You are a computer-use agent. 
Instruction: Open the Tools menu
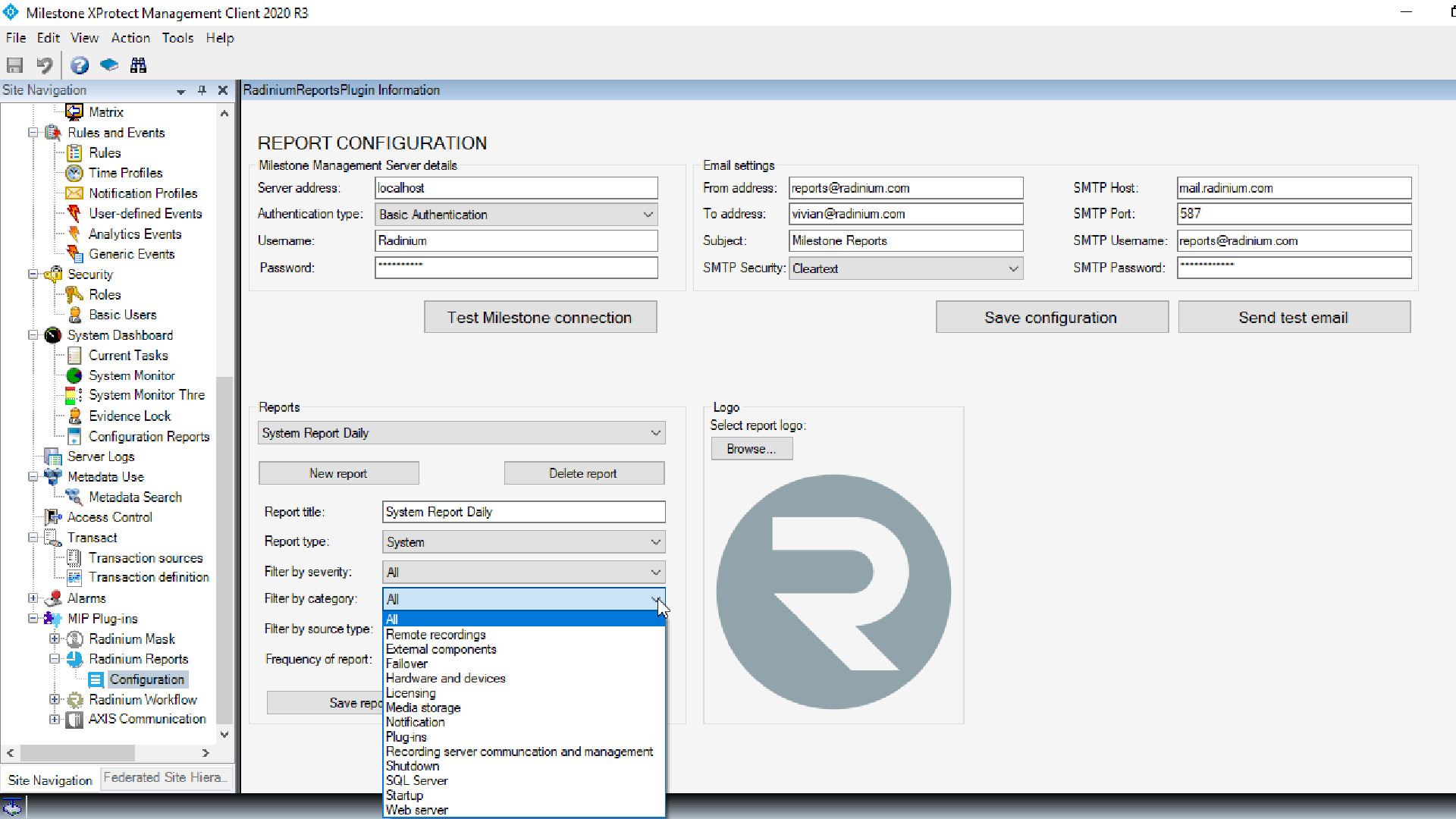coord(177,38)
